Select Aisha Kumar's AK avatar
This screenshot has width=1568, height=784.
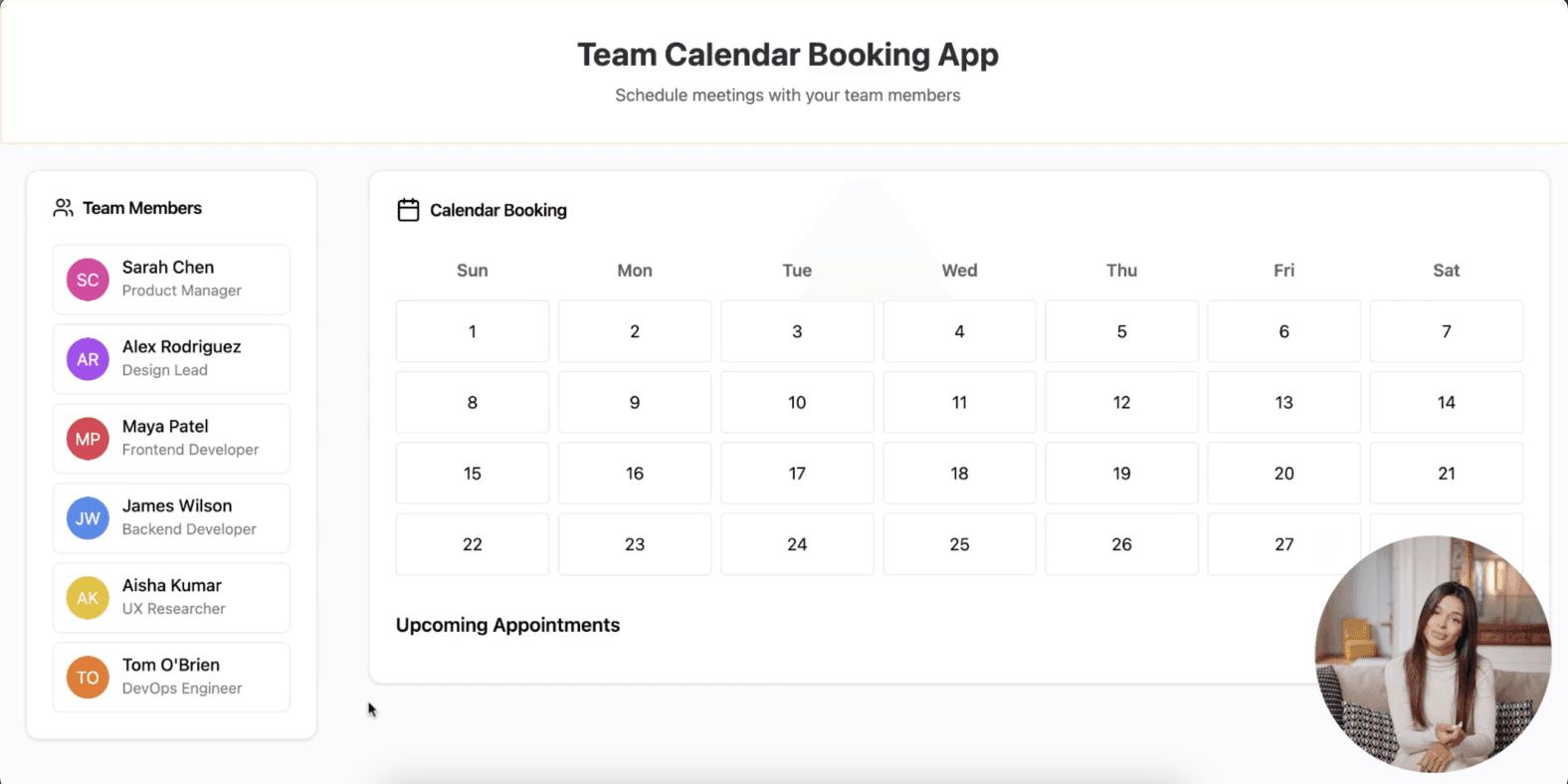tap(88, 598)
